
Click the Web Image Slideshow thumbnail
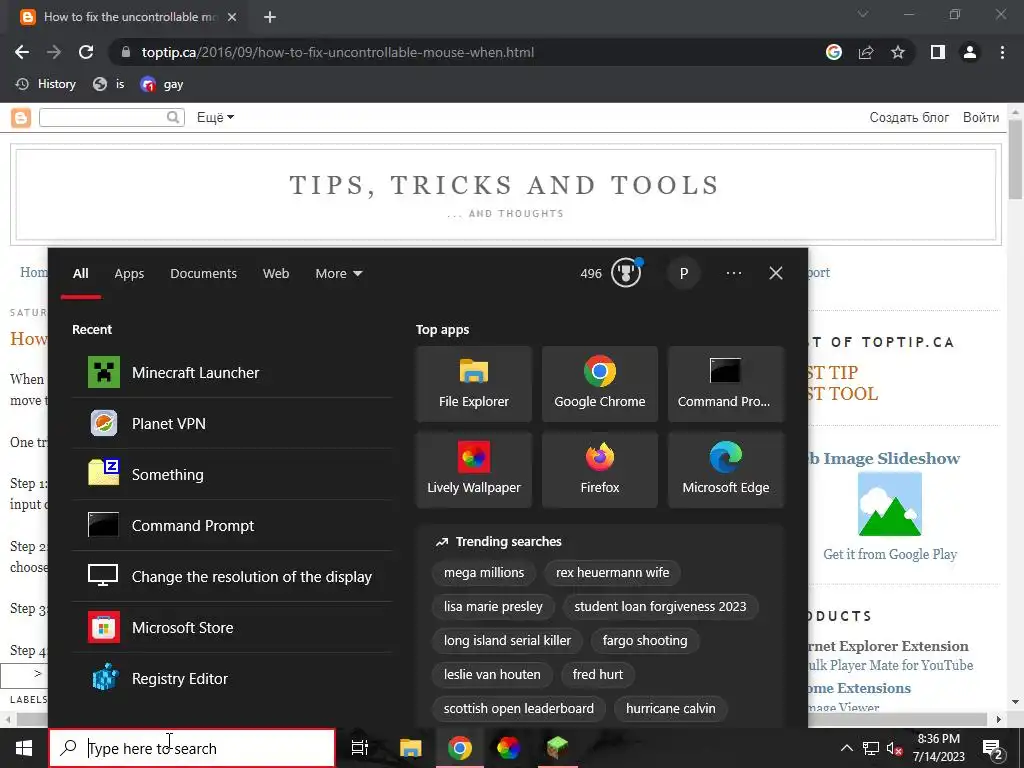(x=889, y=504)
